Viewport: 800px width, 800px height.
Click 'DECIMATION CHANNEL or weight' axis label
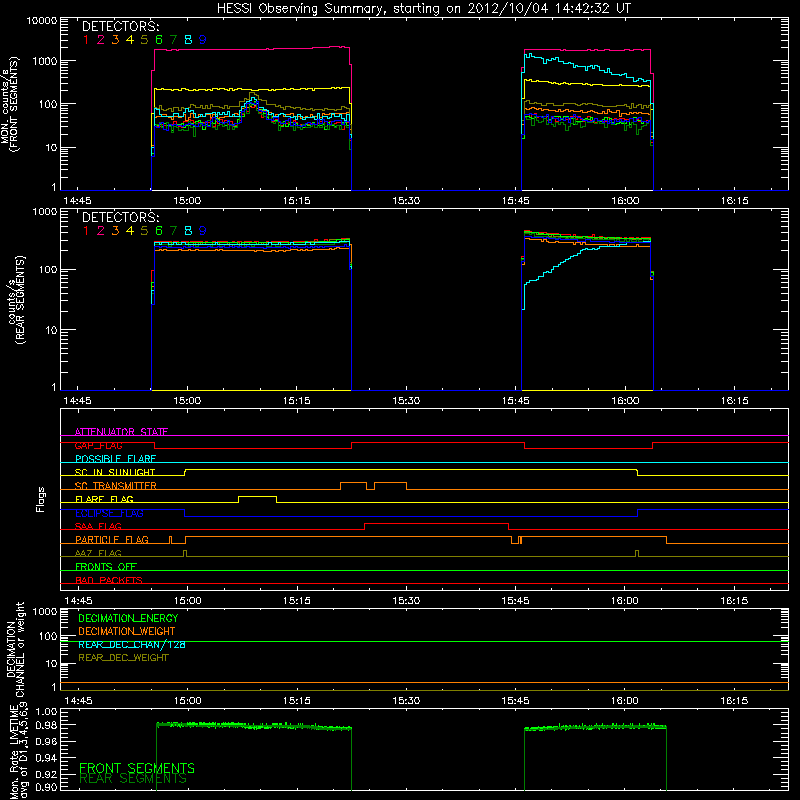(x=15, y=650)
